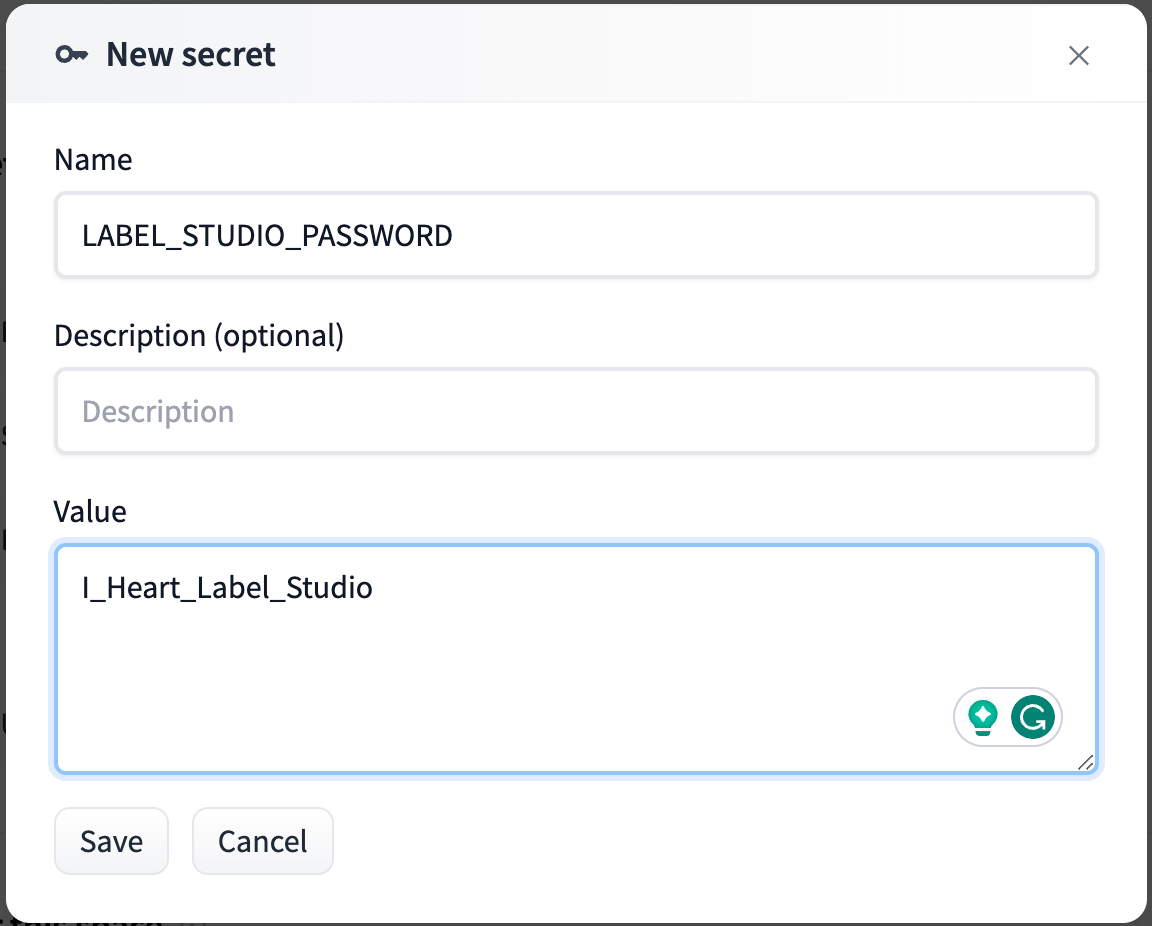Screen dimensions: 1152x926
Task: Click the Description (optional) label
Action: click(199, 336)
